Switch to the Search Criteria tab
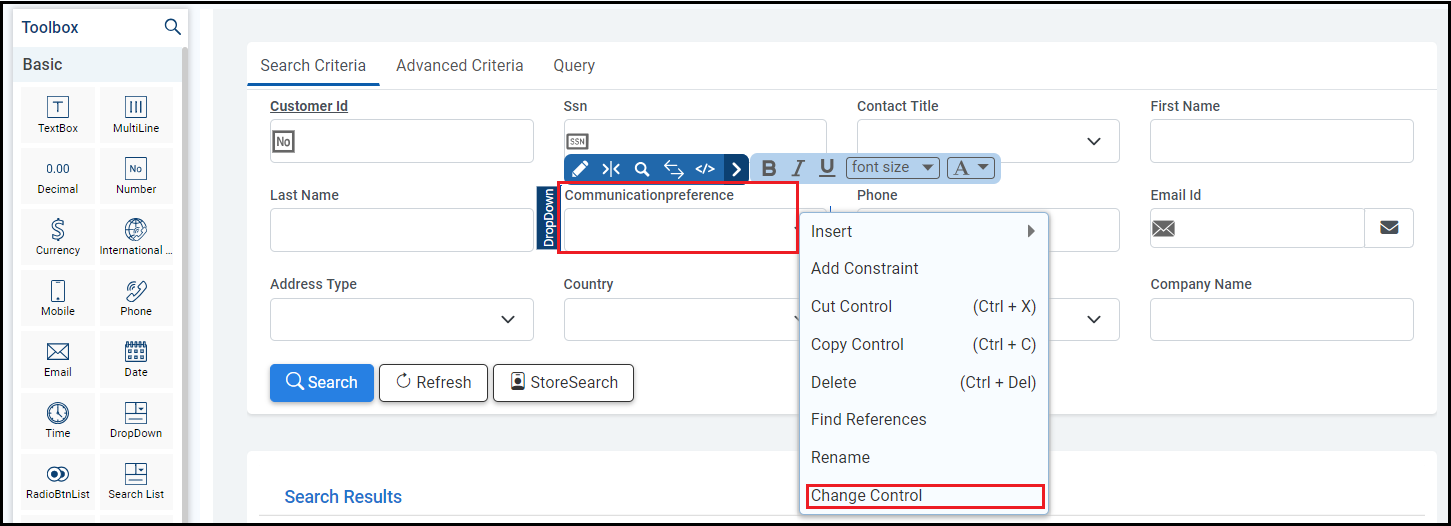 pos(313,65)
